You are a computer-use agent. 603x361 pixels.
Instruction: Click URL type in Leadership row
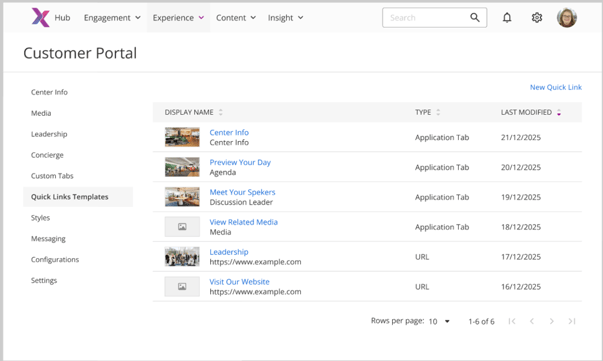click(x=422, y=257)
